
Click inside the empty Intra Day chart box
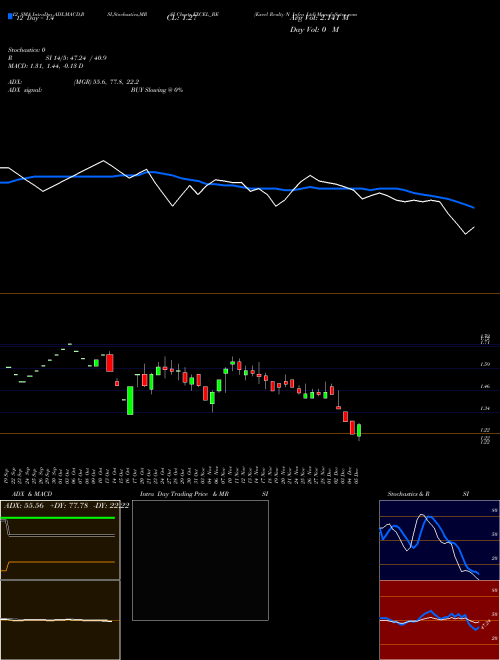coord(200,560)
